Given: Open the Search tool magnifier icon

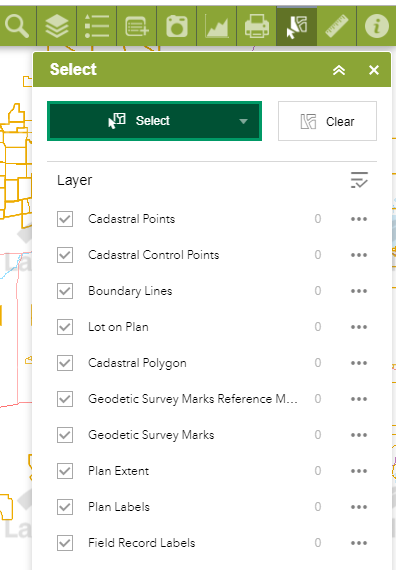Looking at the screenshot, I should point(17,26).
